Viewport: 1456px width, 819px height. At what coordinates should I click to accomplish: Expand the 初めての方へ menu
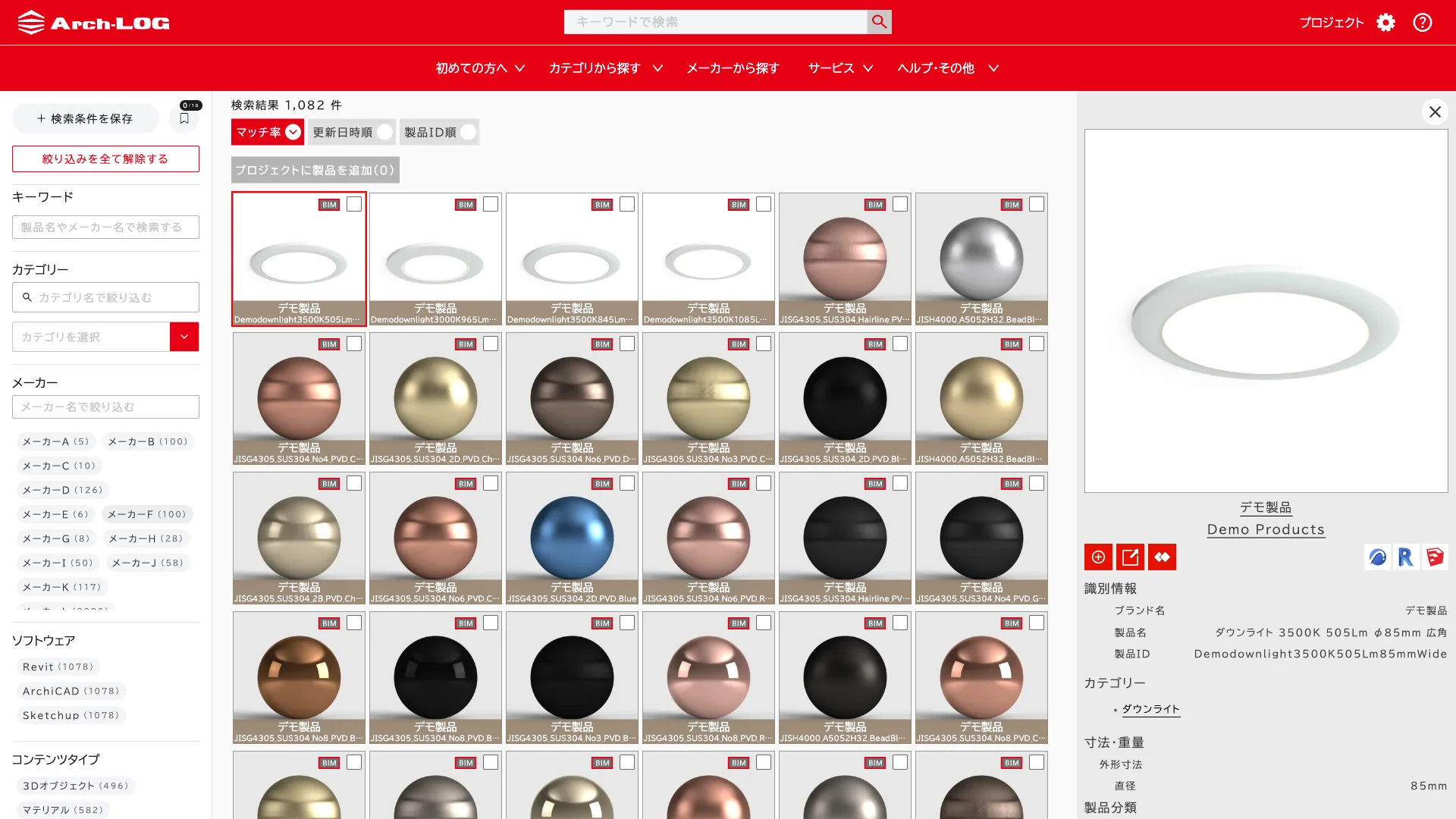click(x=480, y=68)
